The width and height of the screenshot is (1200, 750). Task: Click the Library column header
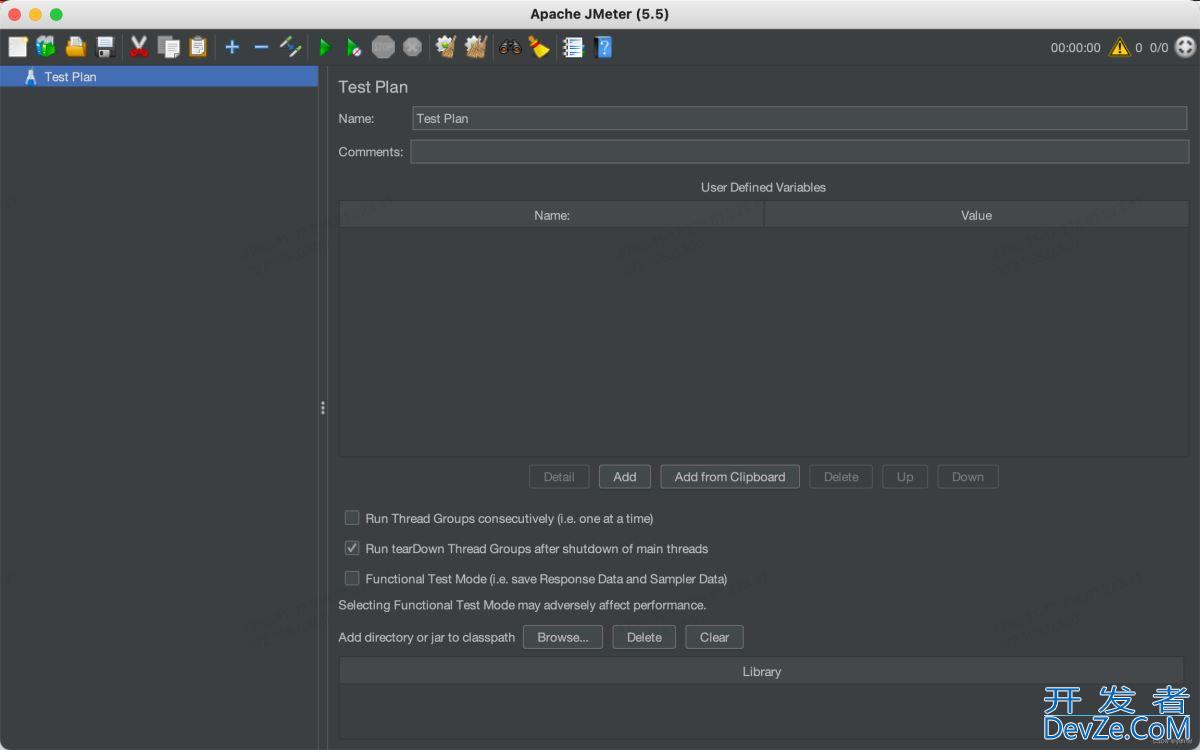pos(762,672)
